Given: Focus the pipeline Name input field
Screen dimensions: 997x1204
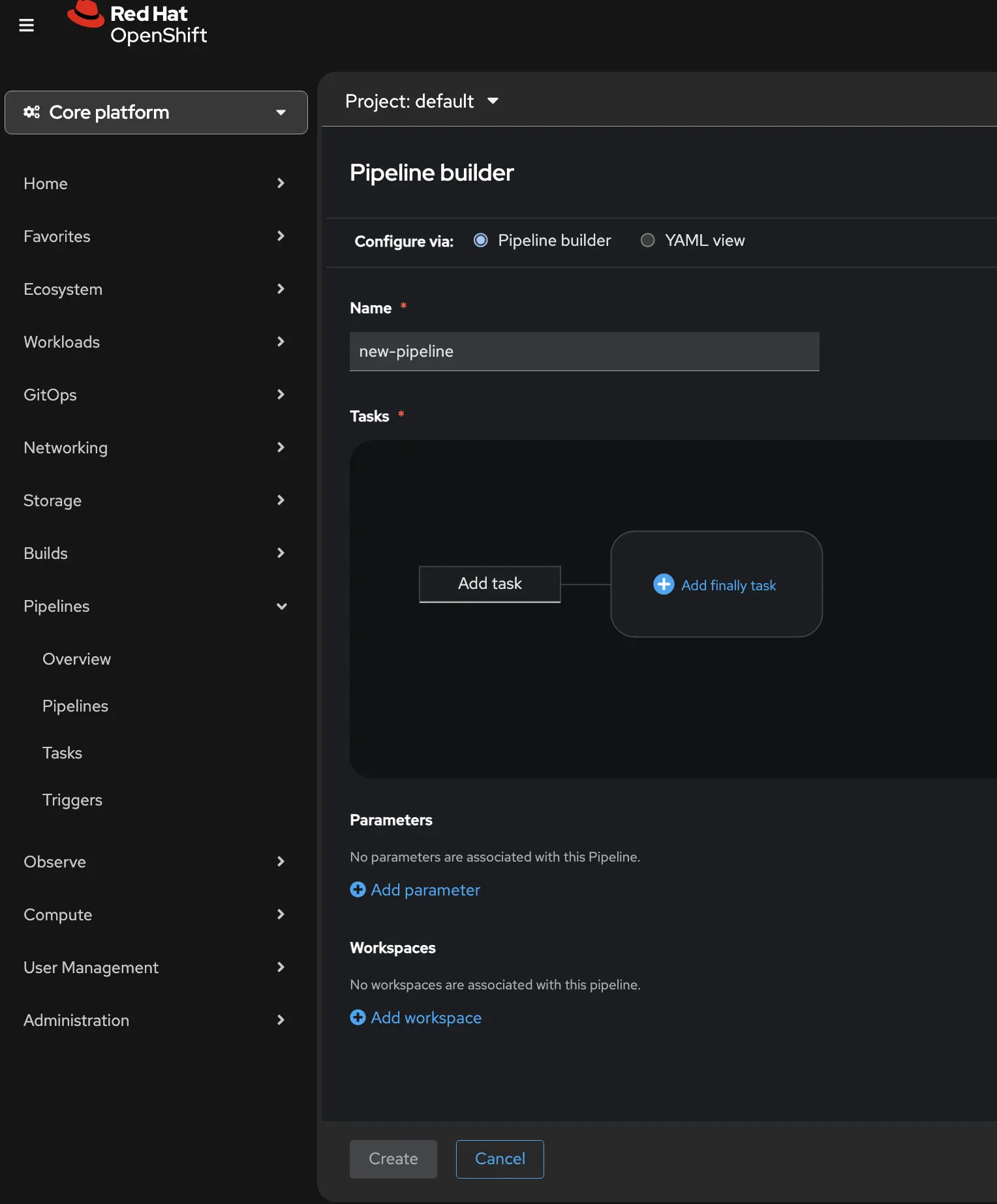Looking at the screenshot, I should 585,352.
